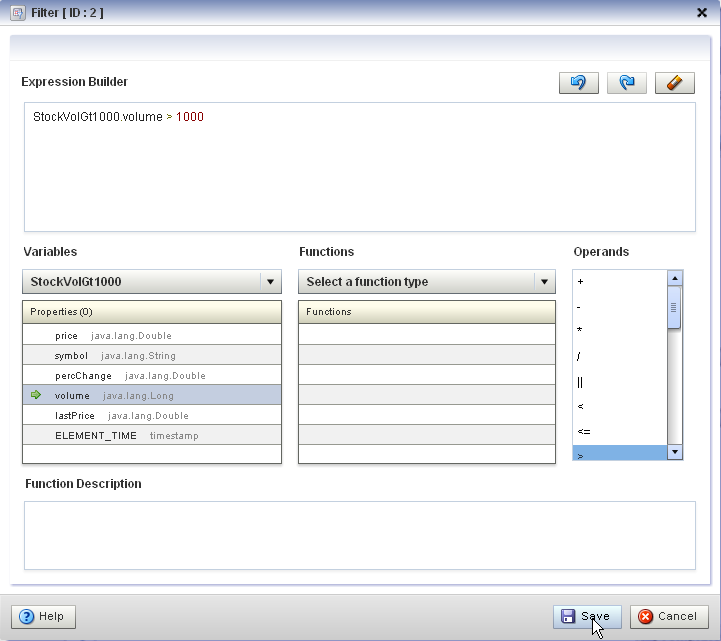Click the operands scrollbar thumb
Screen dimensions: 721x641
674,308
